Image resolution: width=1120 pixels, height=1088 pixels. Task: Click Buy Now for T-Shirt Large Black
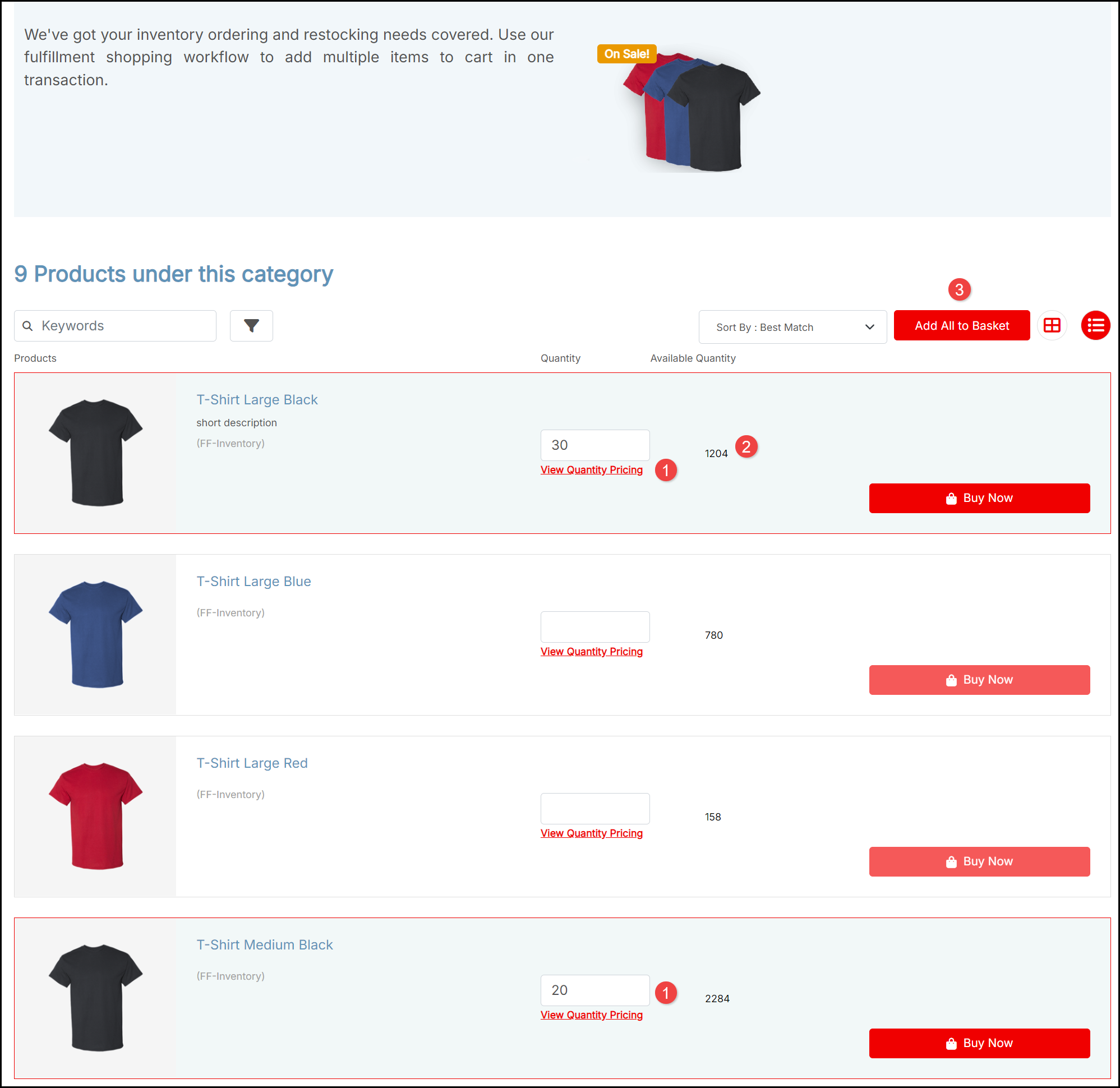[x=979, y=497]
